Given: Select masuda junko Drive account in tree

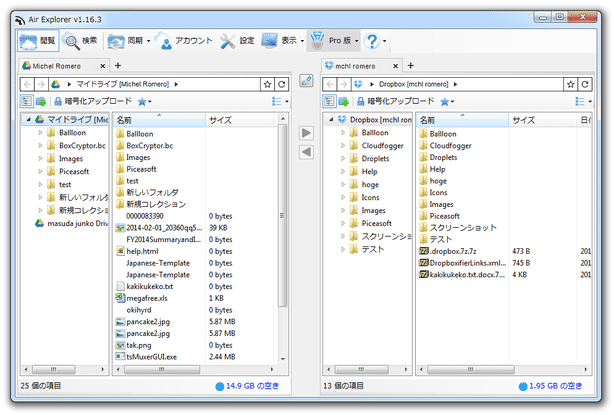Looking at the screenshot, I should 71,224.
